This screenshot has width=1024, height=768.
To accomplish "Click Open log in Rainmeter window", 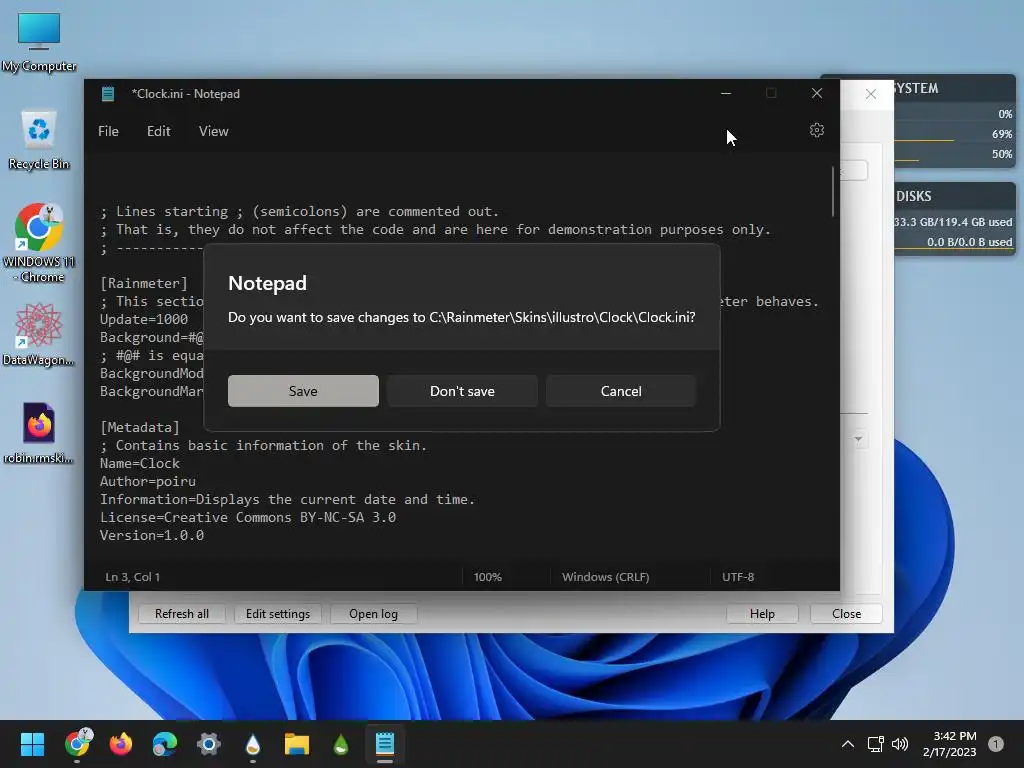I will (x=373, y=614).
